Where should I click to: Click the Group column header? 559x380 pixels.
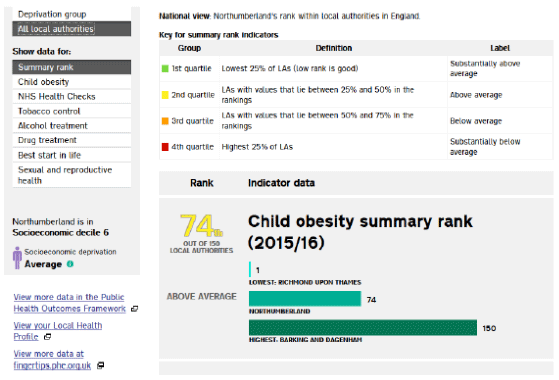pos(189,48)
